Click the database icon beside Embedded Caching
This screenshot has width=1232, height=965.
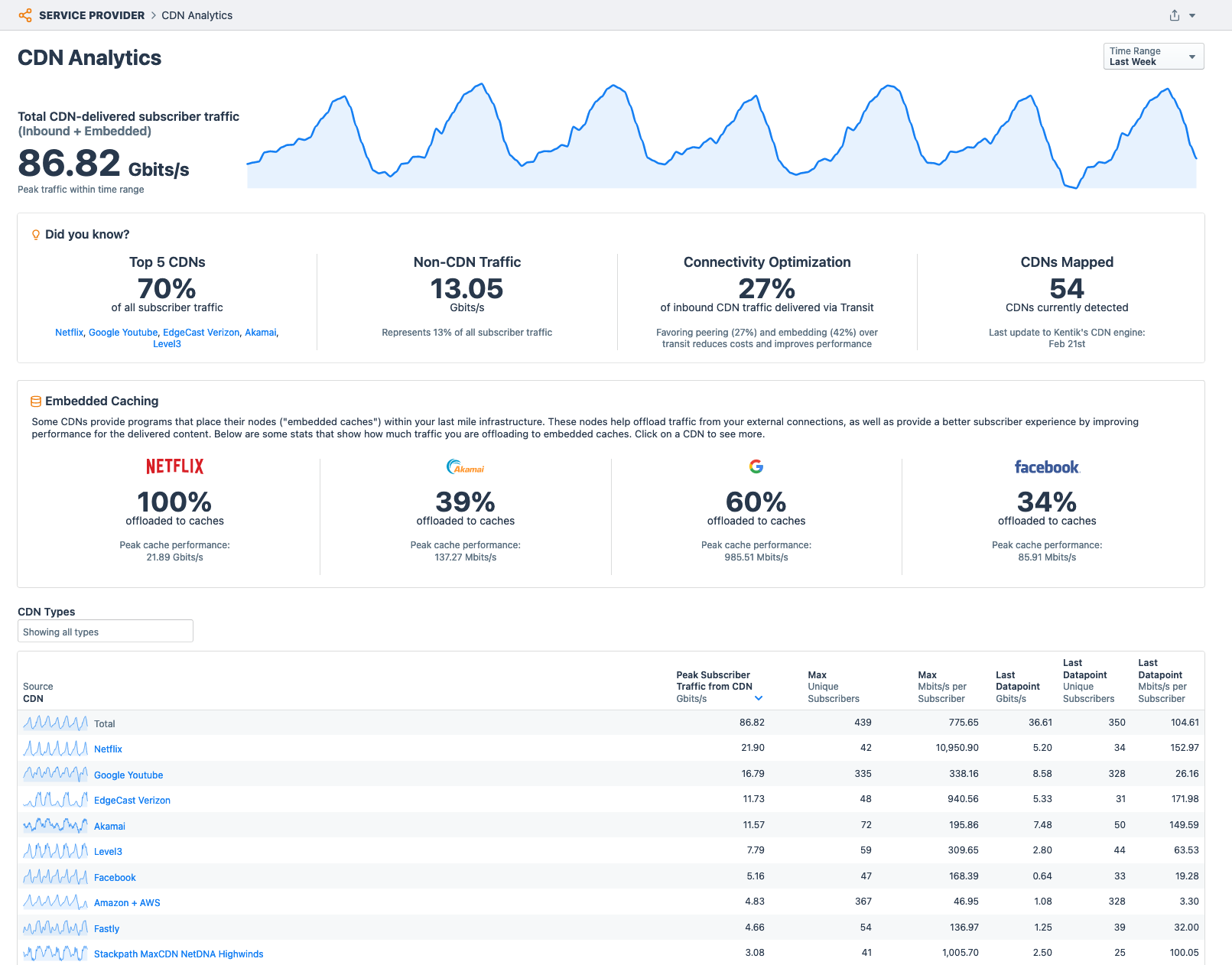(35, 401)
